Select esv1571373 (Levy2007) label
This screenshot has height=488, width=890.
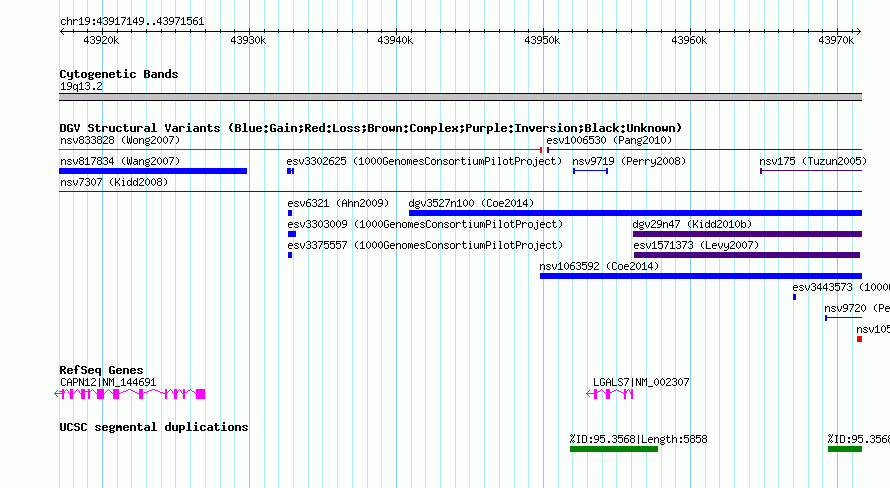(x=696, y=245)
